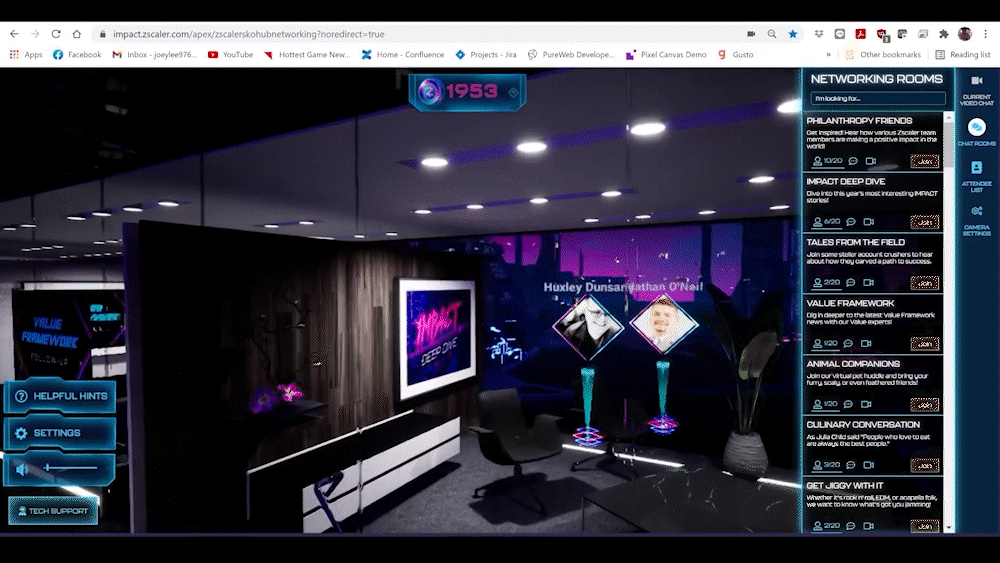The height and width of the screenshot is (563, 1000).
Task: Expand hidden bookmarks chevron
Action: (828, 55)
